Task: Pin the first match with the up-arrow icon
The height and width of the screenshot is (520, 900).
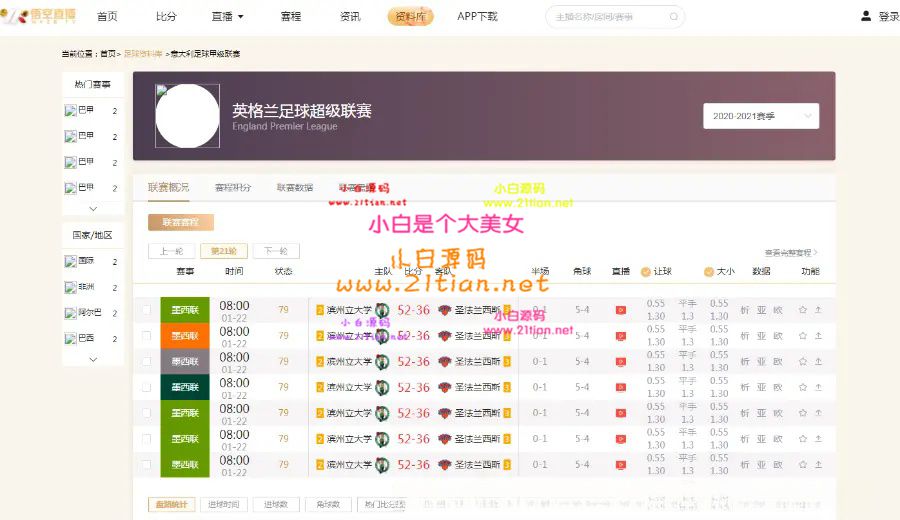Action: point(818,310)
